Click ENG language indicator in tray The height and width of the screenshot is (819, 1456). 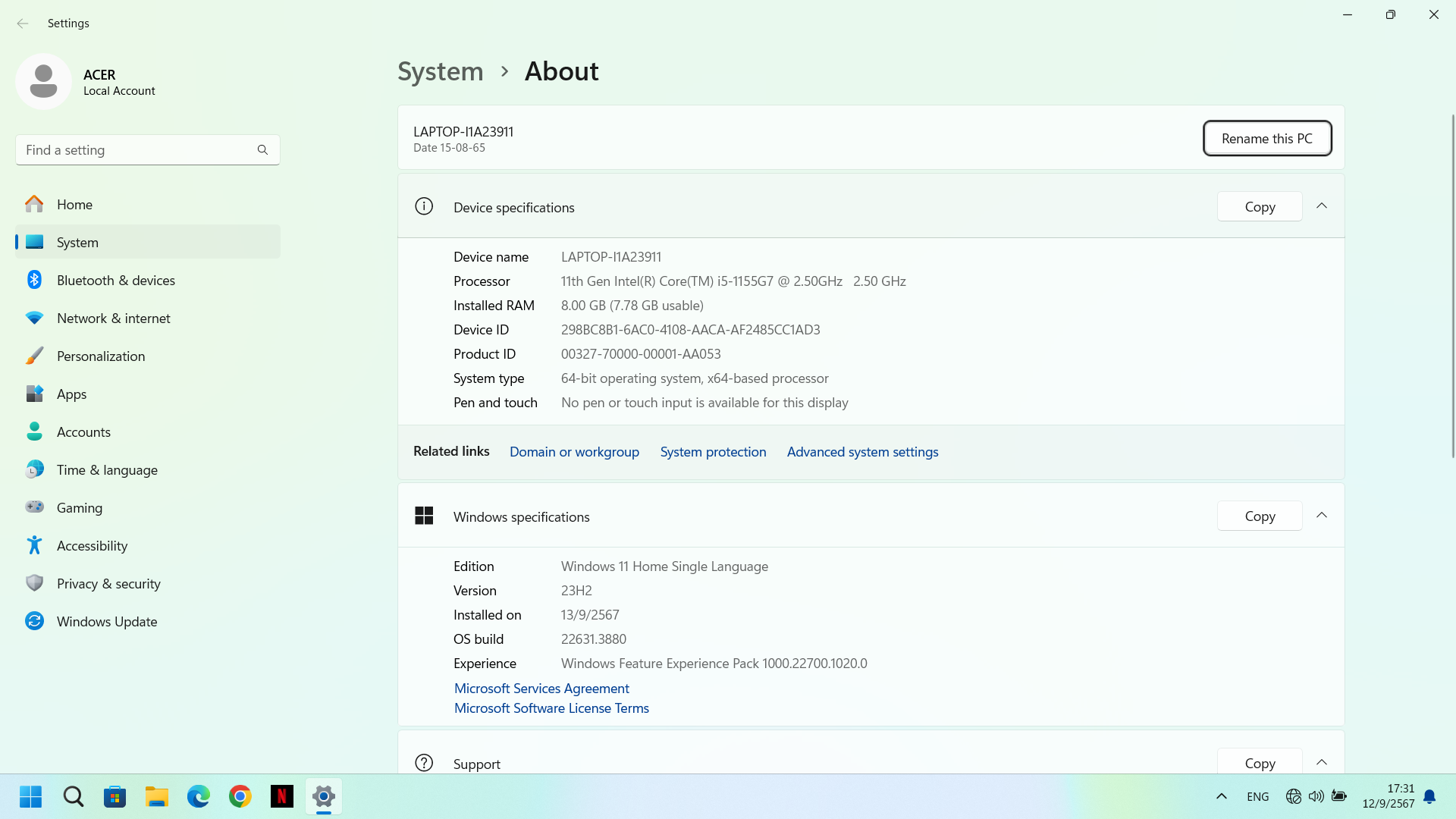(1257, 796)
